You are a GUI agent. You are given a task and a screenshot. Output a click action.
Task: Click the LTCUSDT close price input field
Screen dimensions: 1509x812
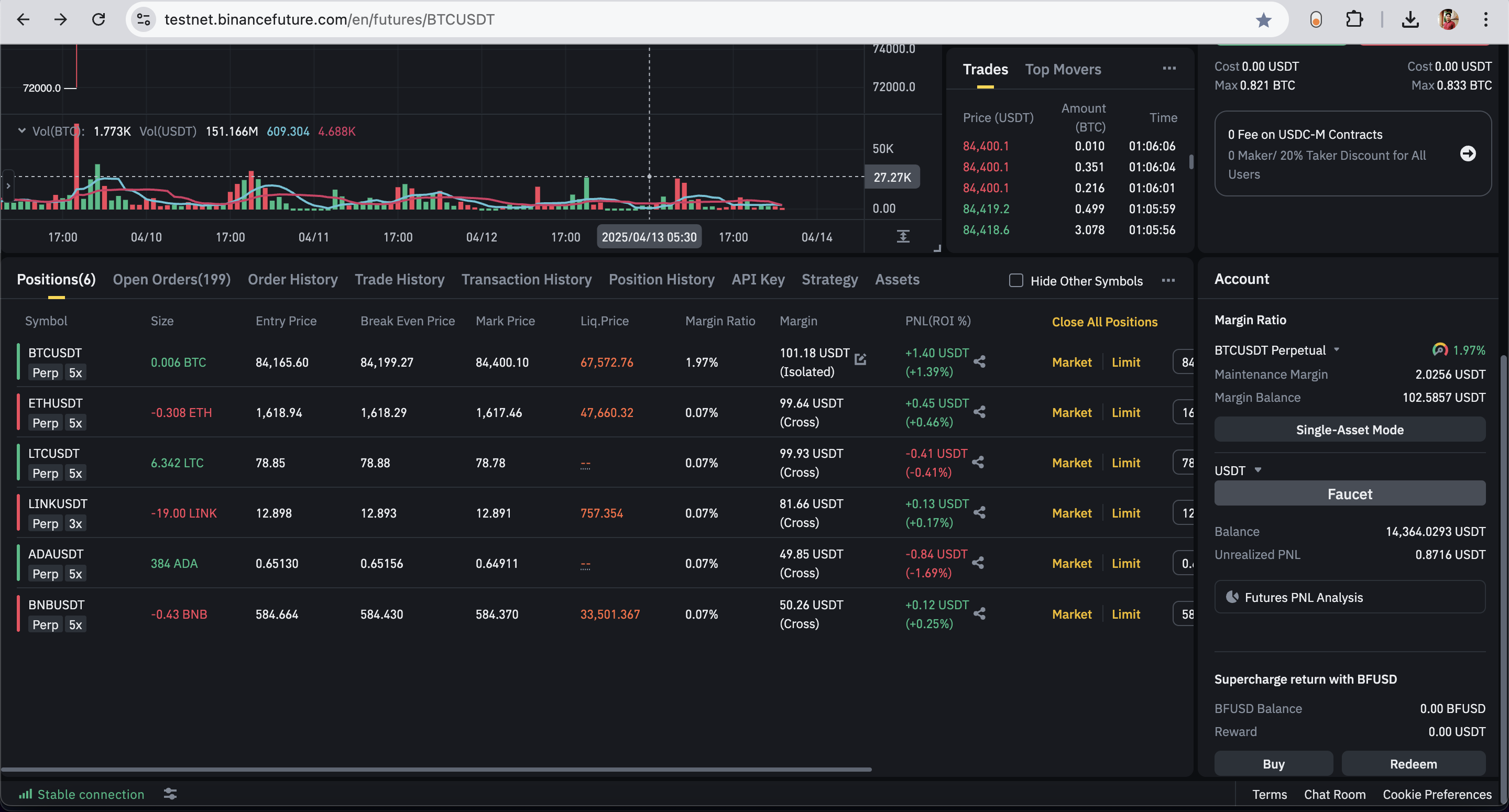coord(1185,463)
